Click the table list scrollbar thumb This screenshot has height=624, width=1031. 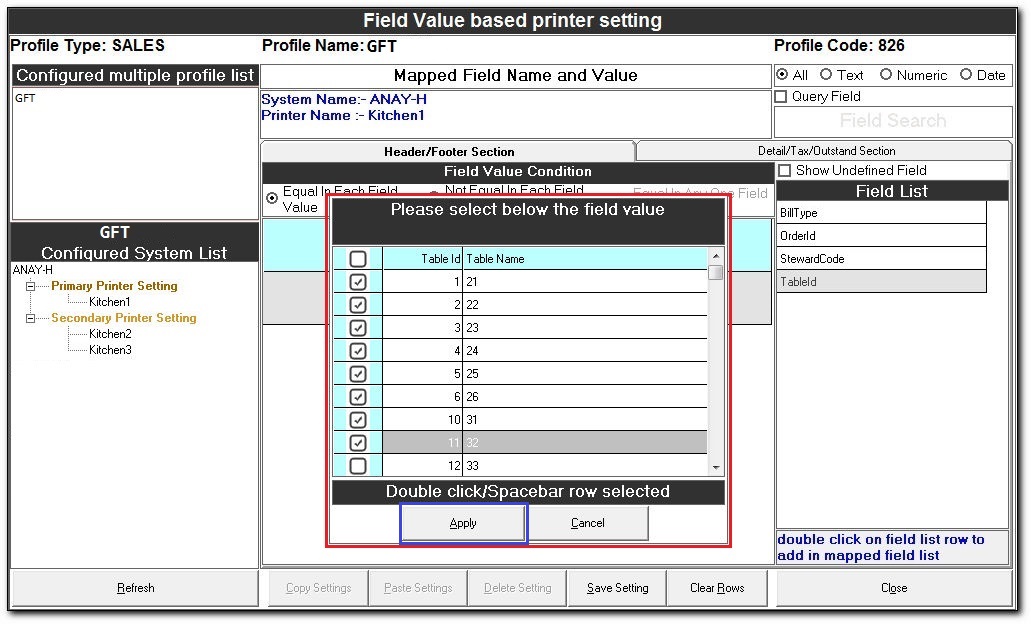(716, 272)
